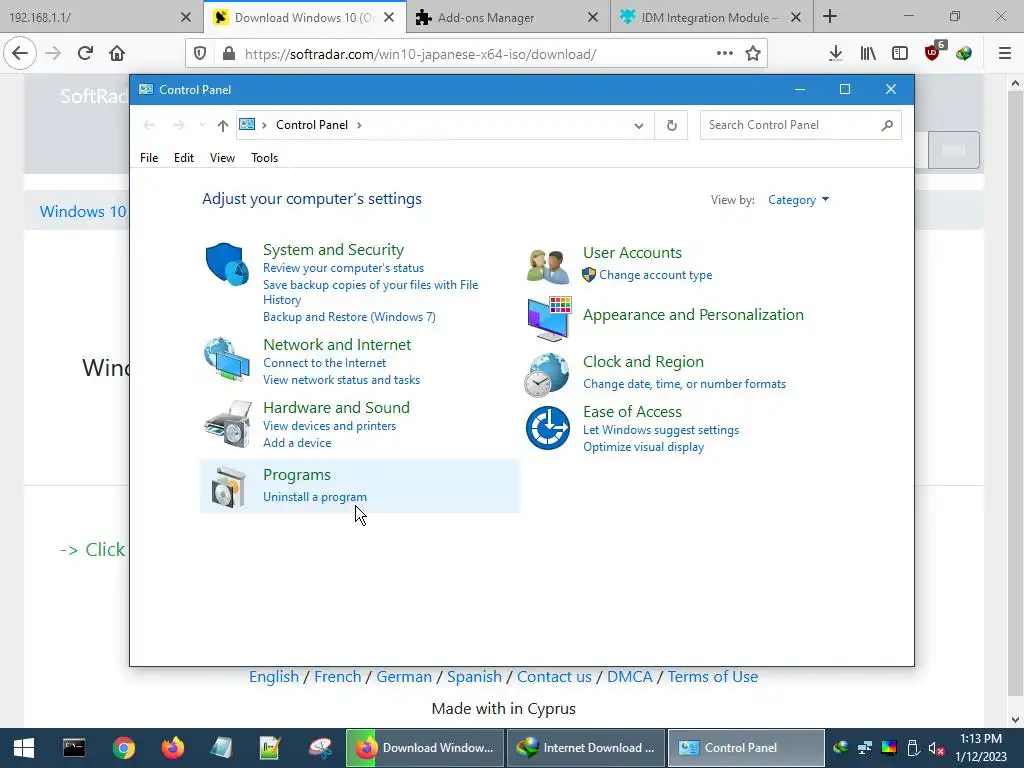The height and width of the screenshot is (768, 1024).
Task: Click the search magnifier in Control Panel
Action: tap(887, 125)
